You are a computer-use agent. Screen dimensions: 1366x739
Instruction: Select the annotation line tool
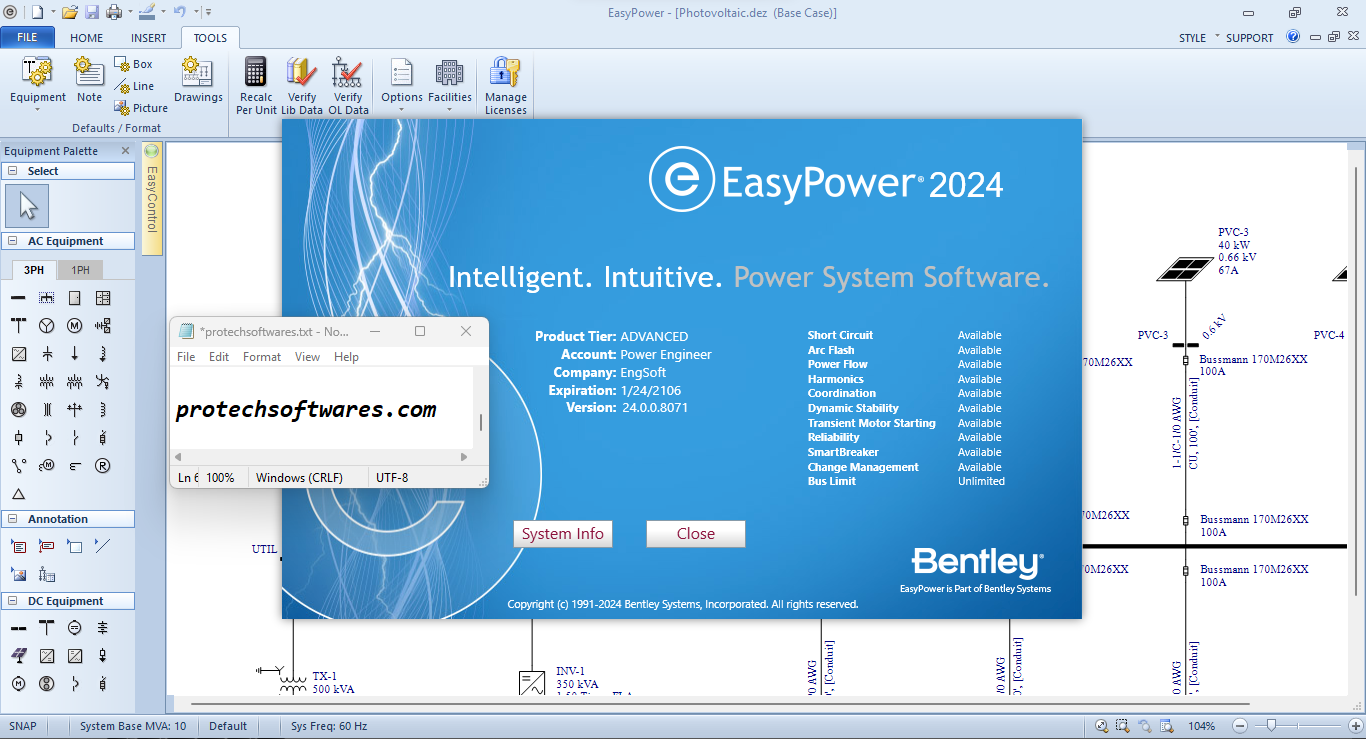pos(102,546)
